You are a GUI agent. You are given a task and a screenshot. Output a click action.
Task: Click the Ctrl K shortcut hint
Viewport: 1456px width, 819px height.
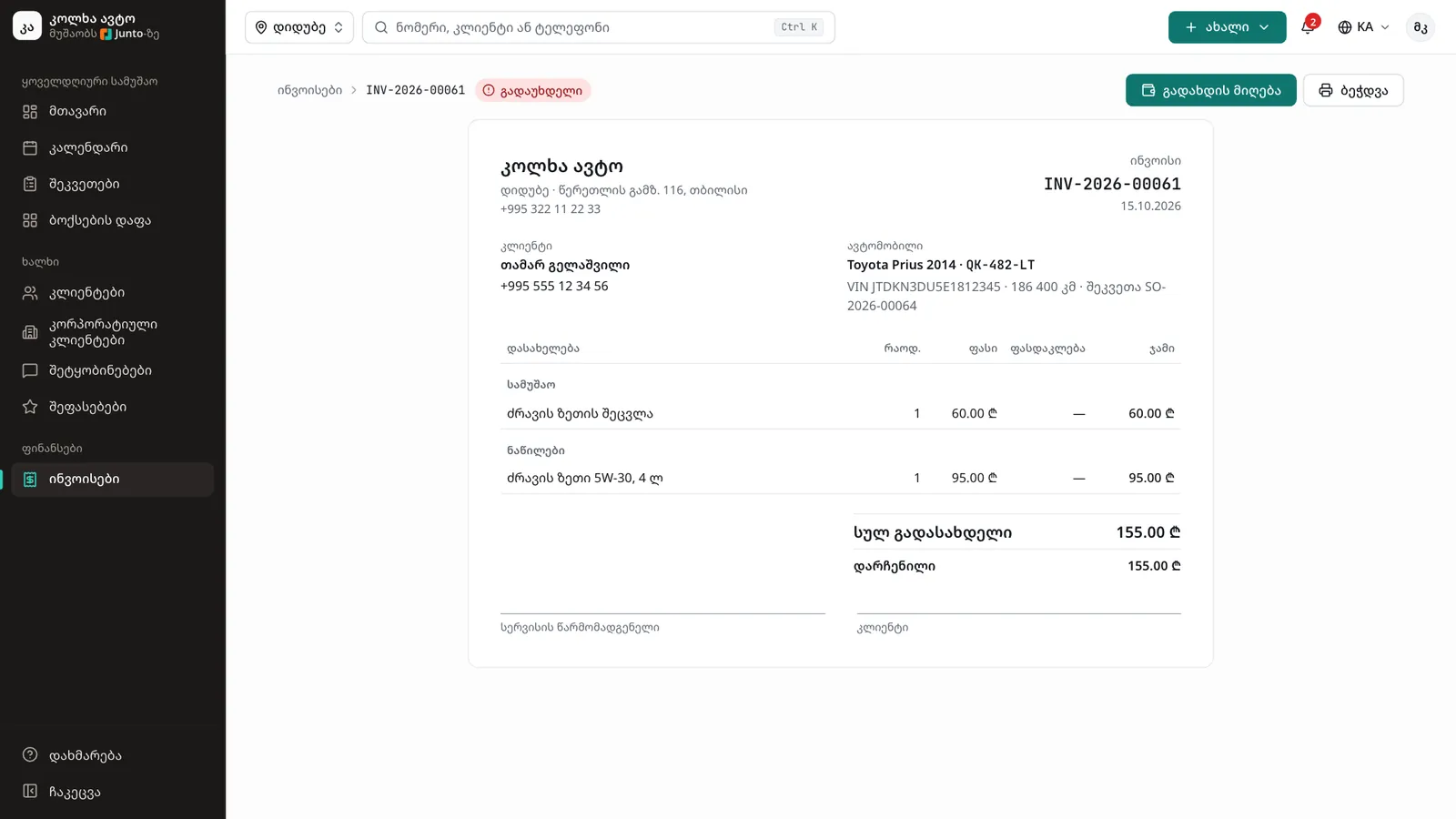(799, 27)
